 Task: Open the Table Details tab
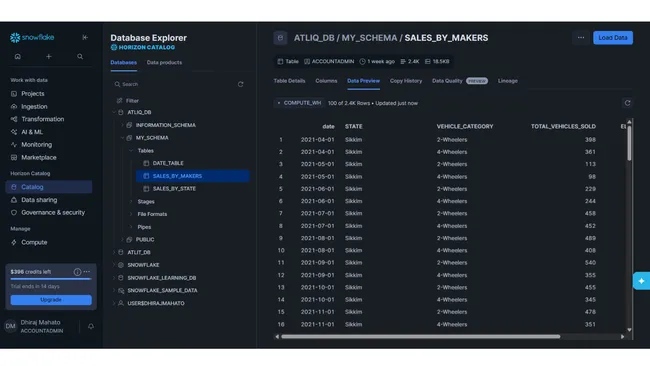point(289,81)
